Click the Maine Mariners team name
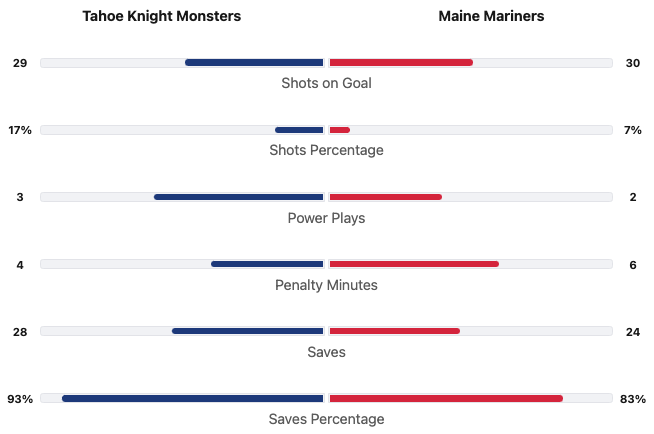This screenshot has width=654, height=434. pos(491,16)
